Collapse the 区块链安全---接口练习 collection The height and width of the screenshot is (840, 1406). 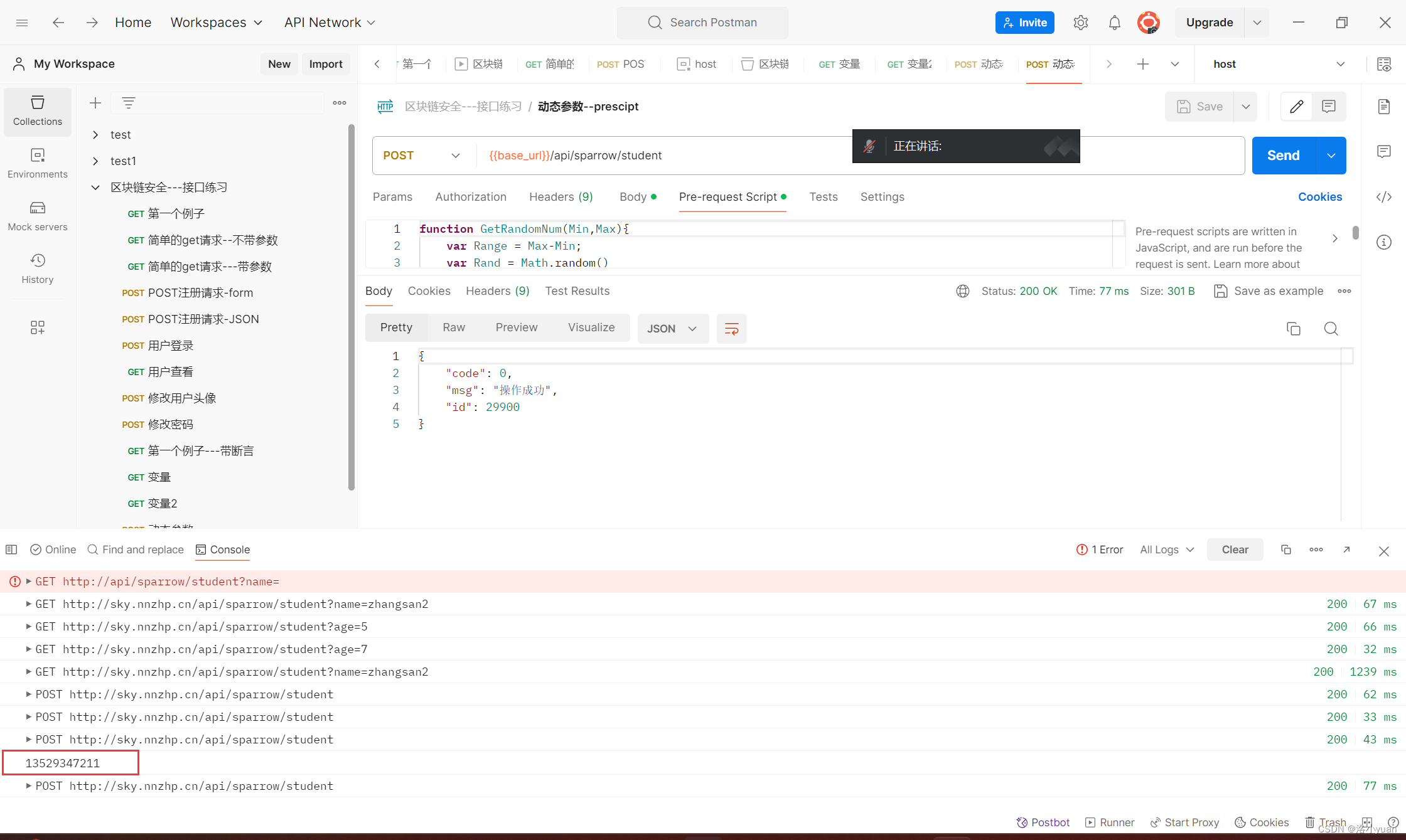click(95, 188)
